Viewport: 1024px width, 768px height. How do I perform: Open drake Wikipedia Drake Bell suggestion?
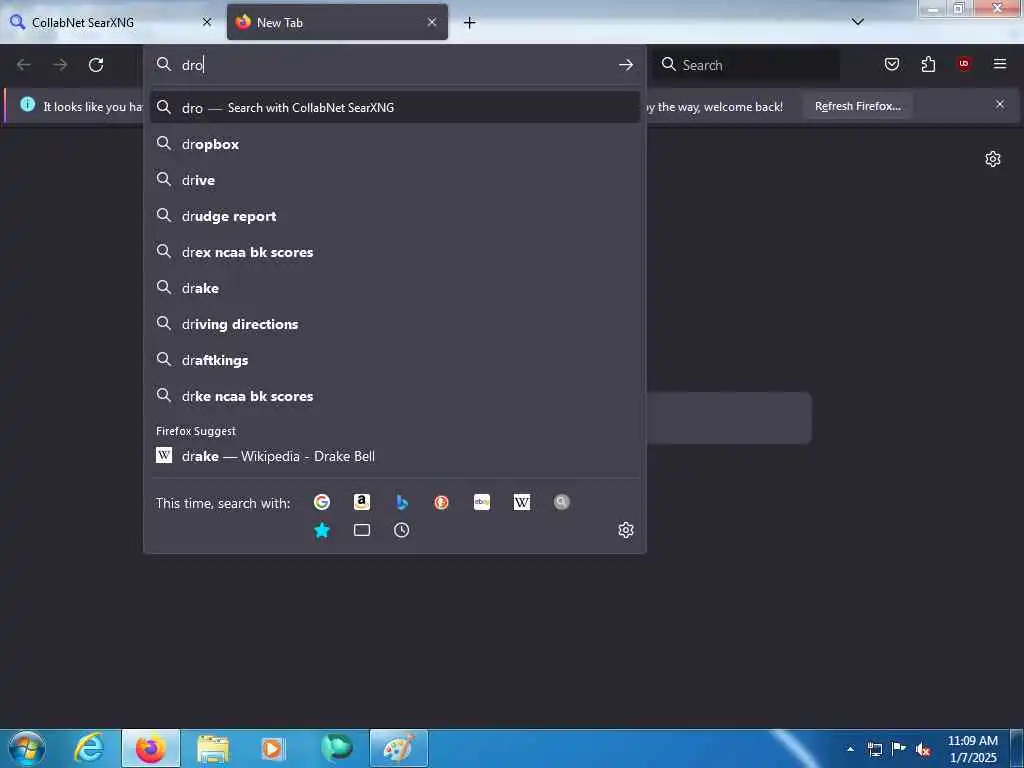pyautogui.click(x=394, y=456)
